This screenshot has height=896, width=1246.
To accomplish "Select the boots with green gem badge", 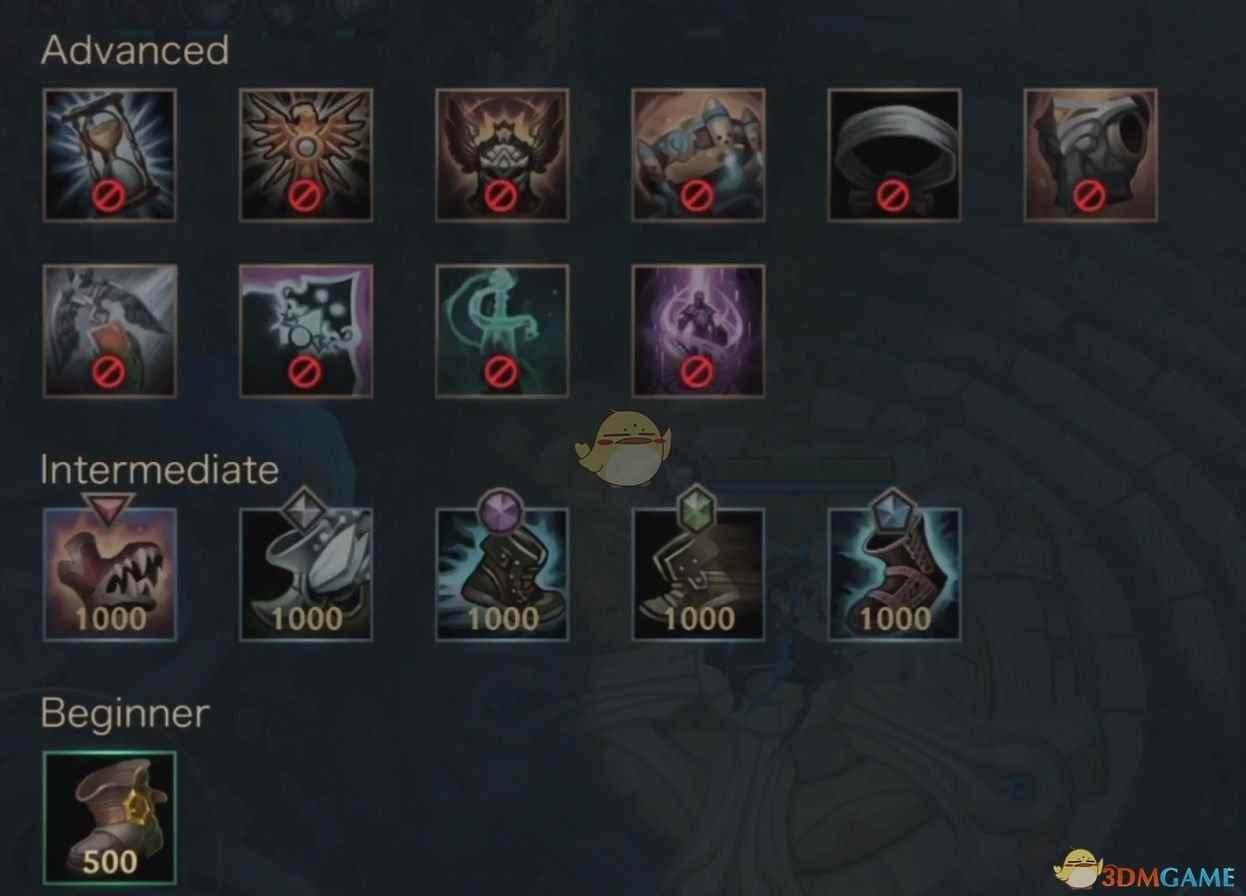I will tap(698, 574).
